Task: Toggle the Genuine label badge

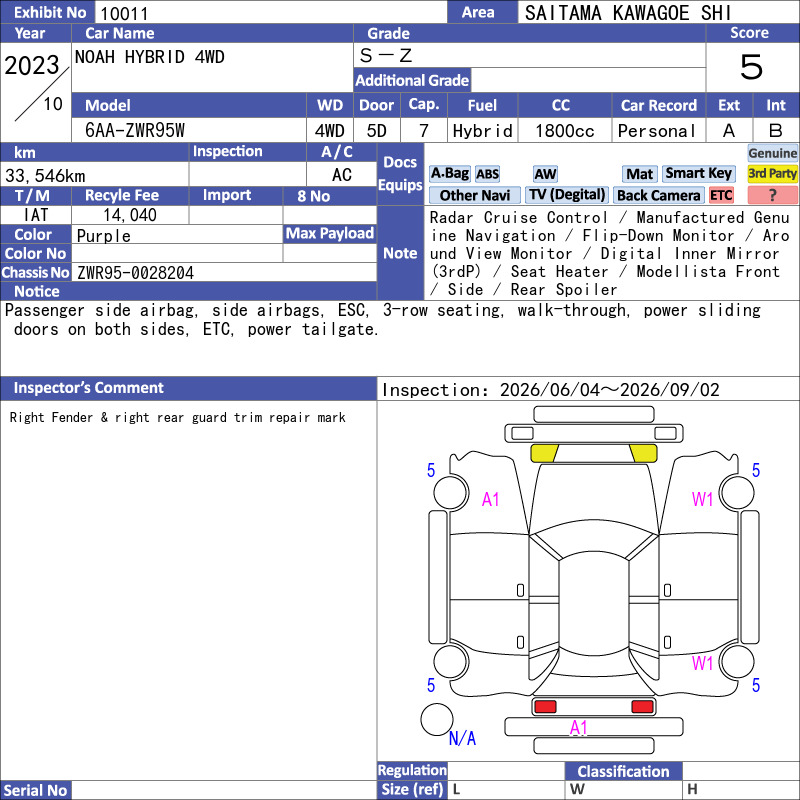Action: pyautogui.click(x=772, y=153)
